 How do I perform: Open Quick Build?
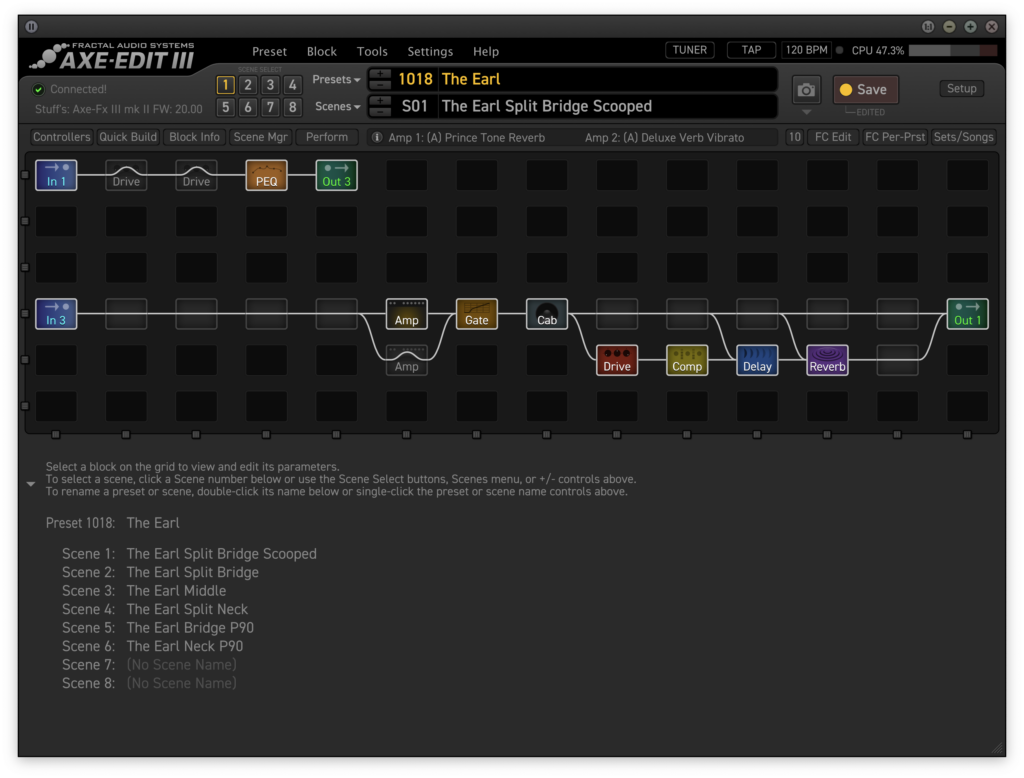coord(128,137)
